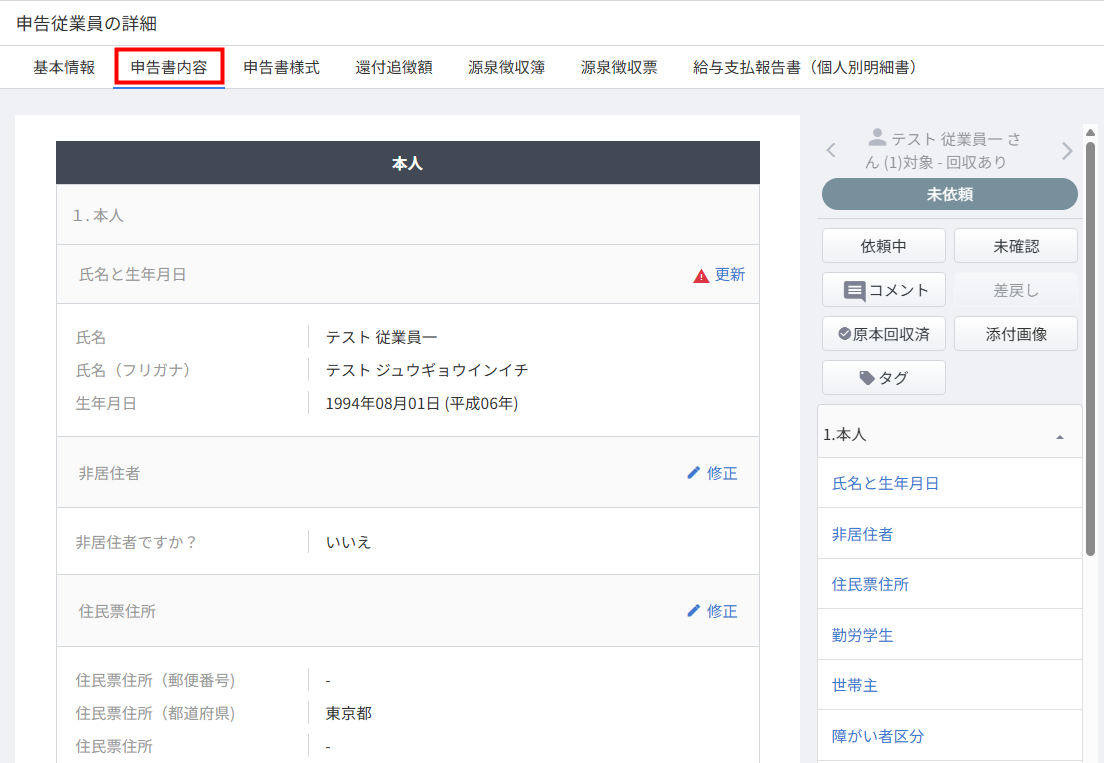Jump to 住民票住所 in sidebar list
Viewport: 1104px width, 763px height.
(x=870, y=584)
